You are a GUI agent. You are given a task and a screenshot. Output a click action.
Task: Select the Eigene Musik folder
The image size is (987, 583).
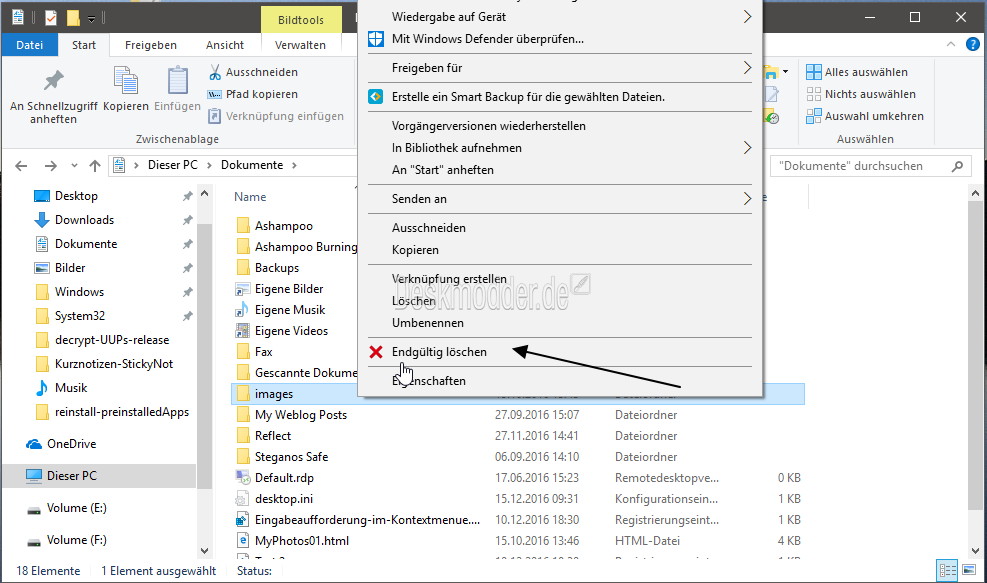click(290, 310)
